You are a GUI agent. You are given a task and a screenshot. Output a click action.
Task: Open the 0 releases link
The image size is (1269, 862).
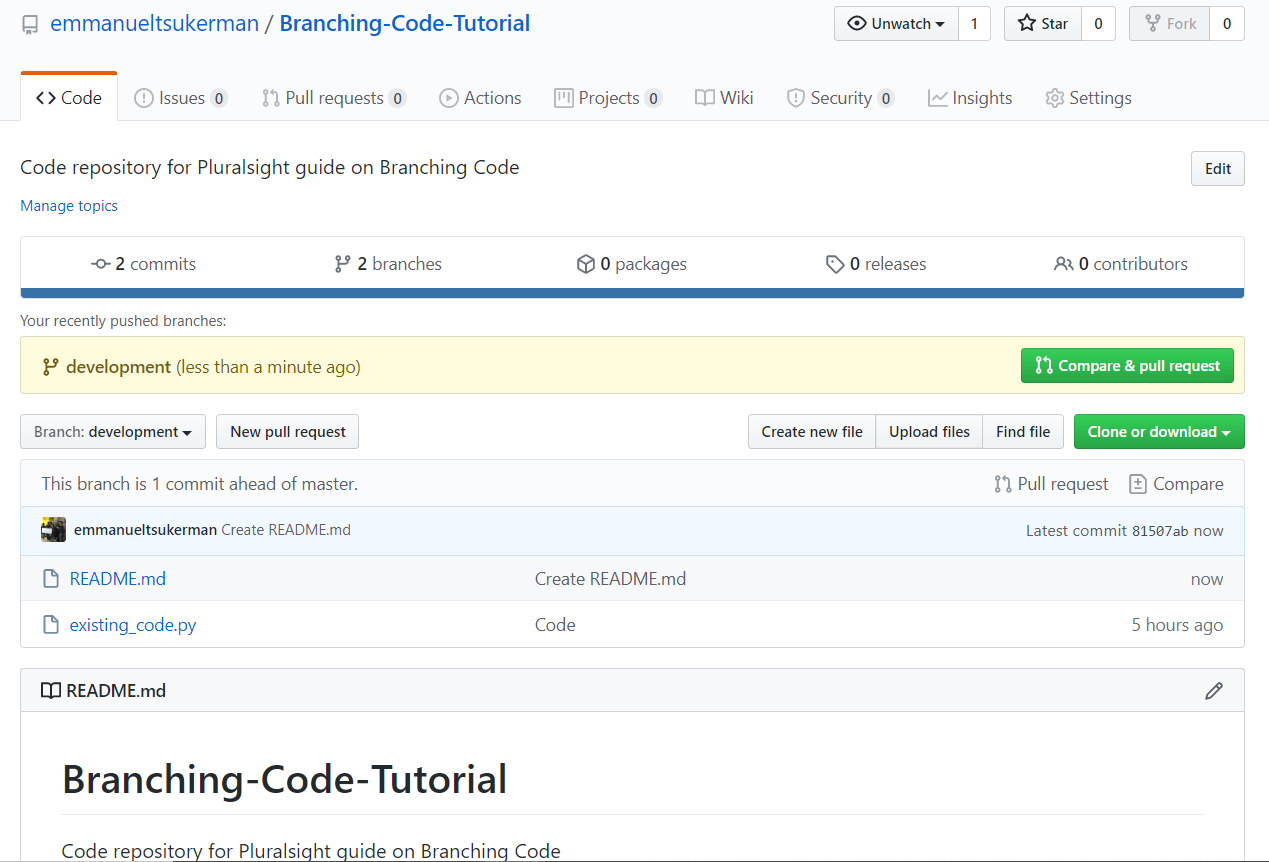pyautogui.click(x=876, y=264)
